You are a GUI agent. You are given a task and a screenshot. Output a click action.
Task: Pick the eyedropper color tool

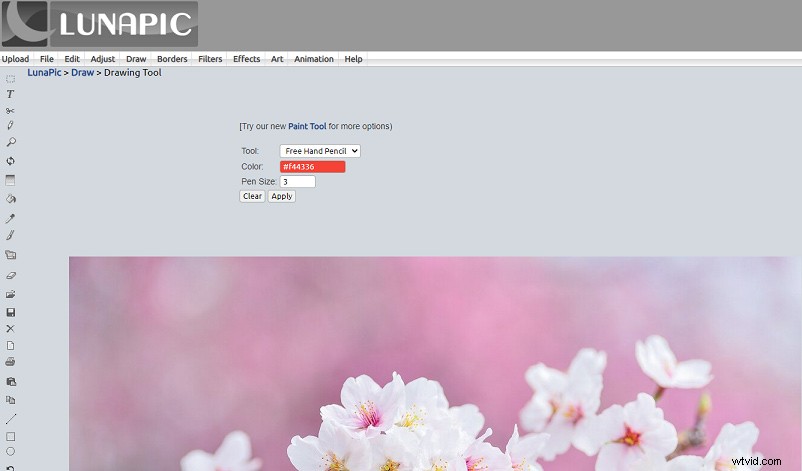pos(10,218)
